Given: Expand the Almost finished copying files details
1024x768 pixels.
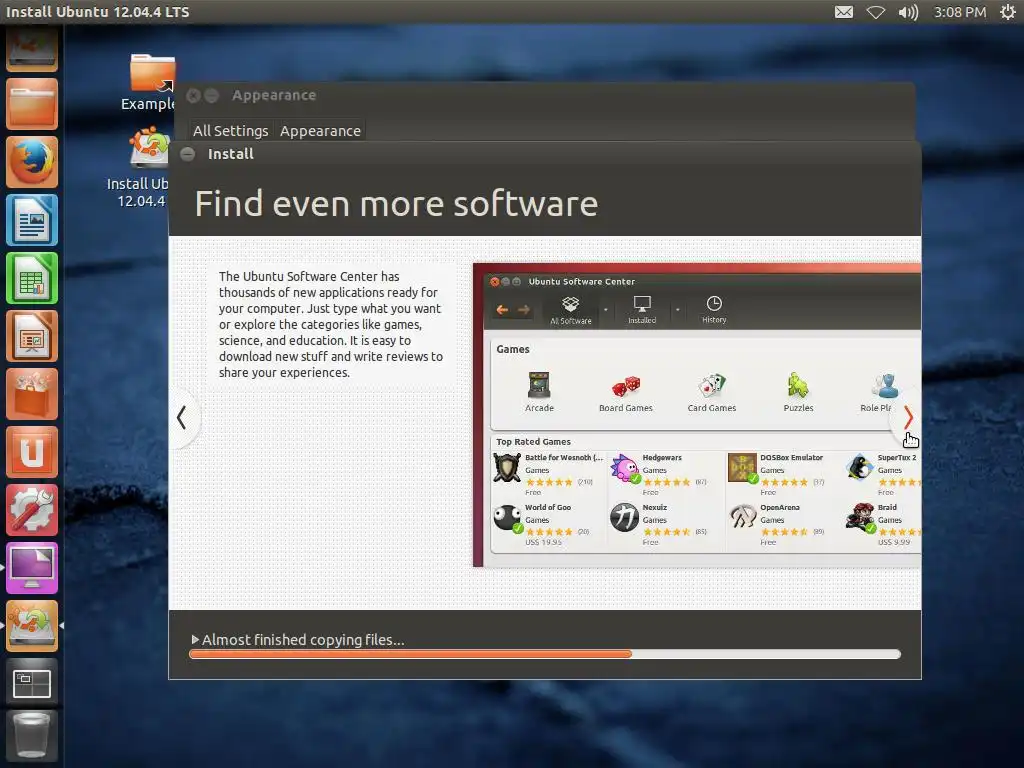Looking at the screenshot, I should pos(195,640).
